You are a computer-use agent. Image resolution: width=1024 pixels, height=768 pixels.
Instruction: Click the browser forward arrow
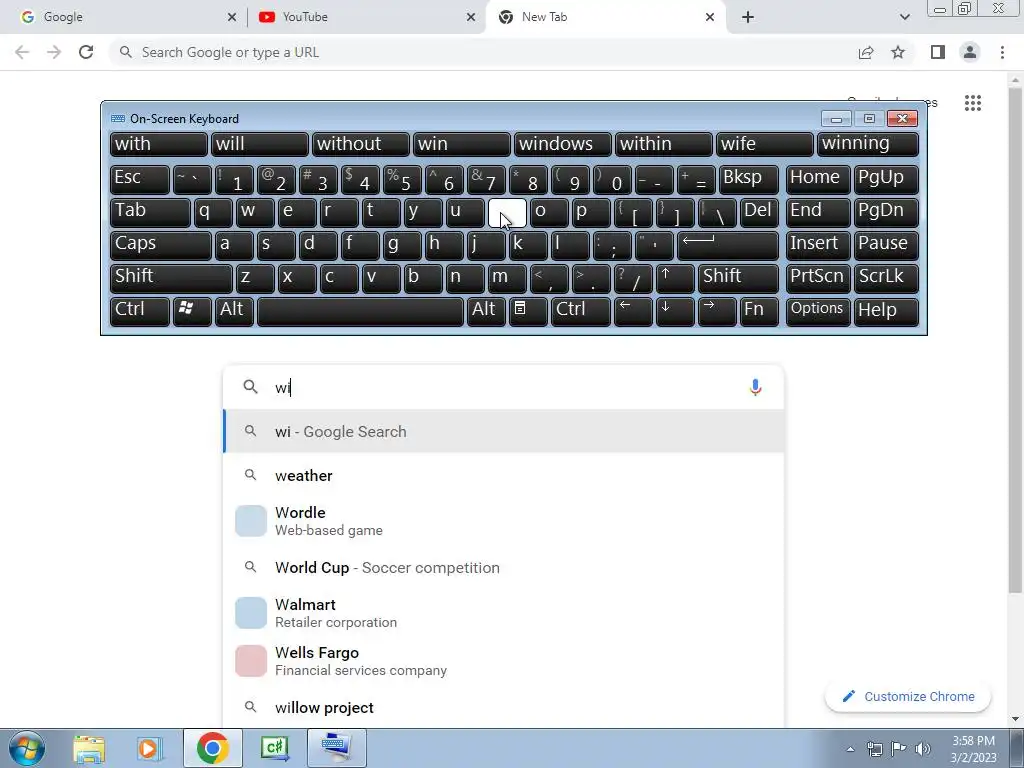point(54,52)
